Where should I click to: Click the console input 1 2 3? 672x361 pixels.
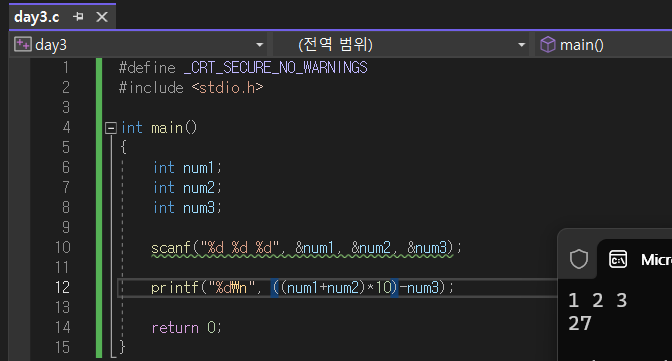(597, 301)
